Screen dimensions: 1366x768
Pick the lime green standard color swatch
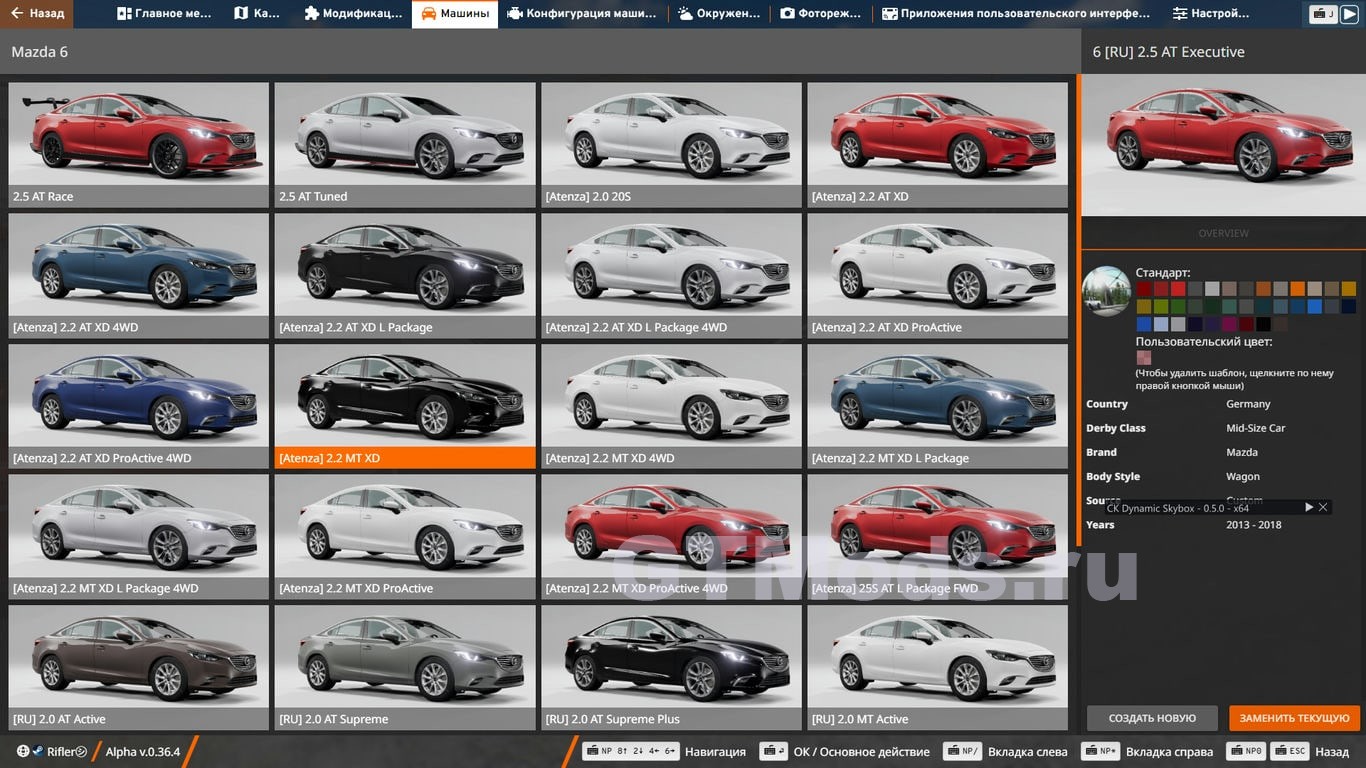(1161, 306)
